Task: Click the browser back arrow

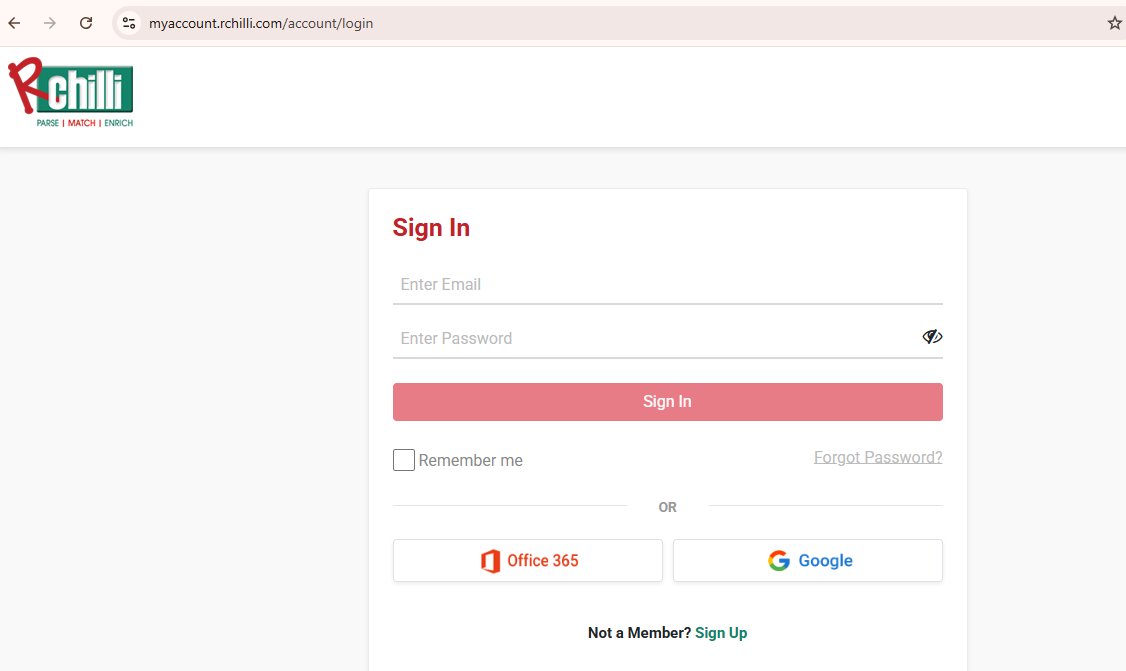Action: coord(15,23)
